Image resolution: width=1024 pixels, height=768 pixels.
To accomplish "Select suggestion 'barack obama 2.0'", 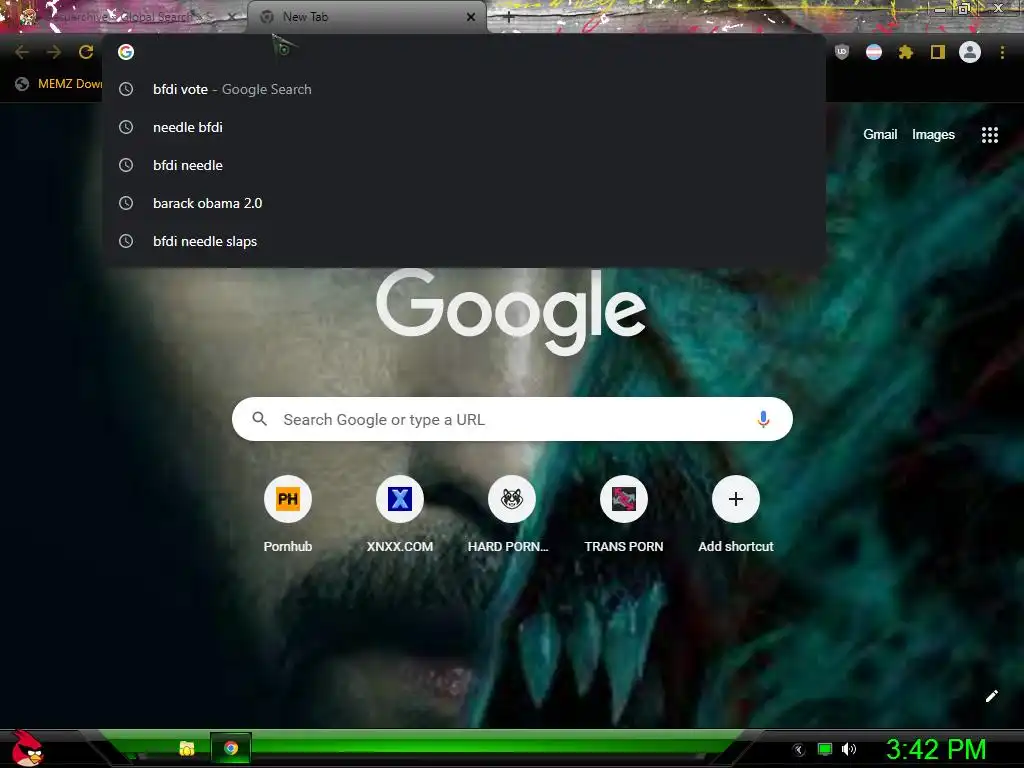I will point(464,203).
